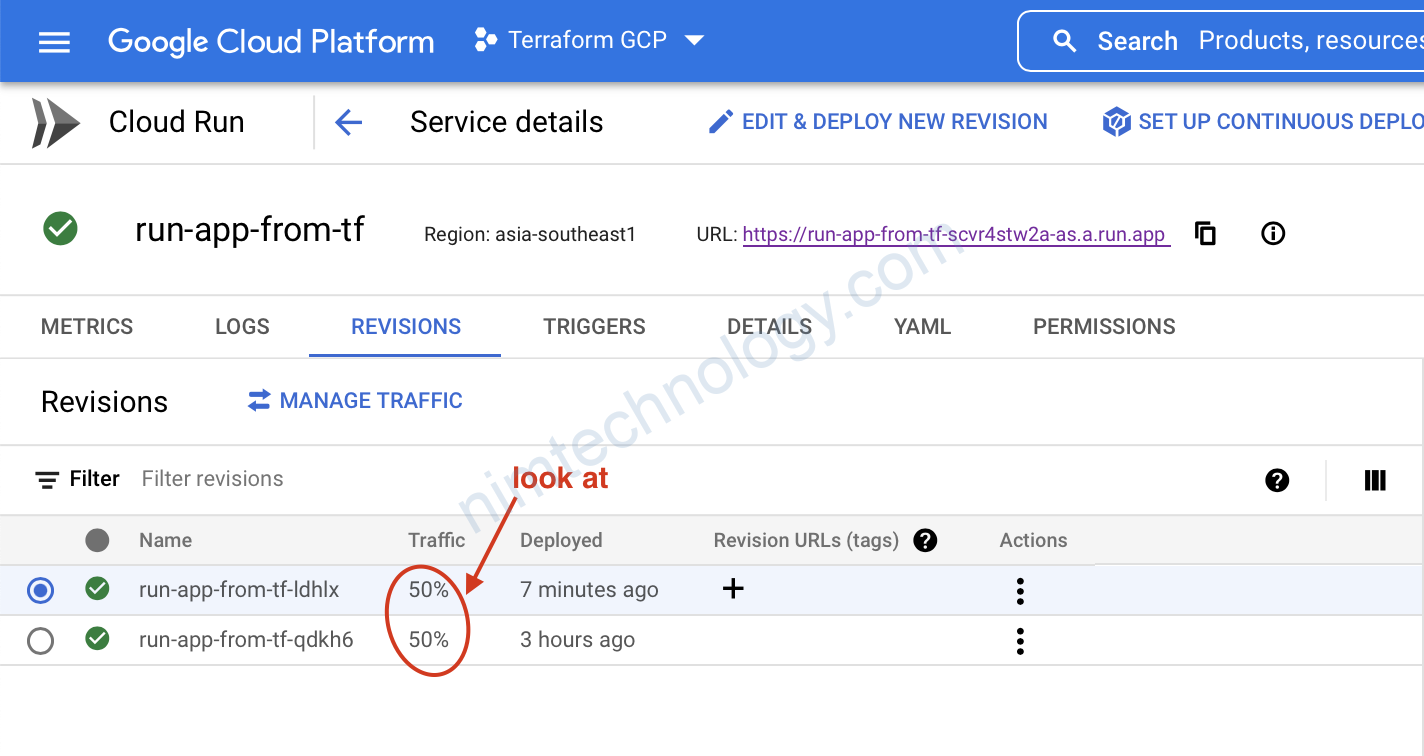1424x756 pixels.
Task: Switch to the YAML tab
Action: (922, 327)
